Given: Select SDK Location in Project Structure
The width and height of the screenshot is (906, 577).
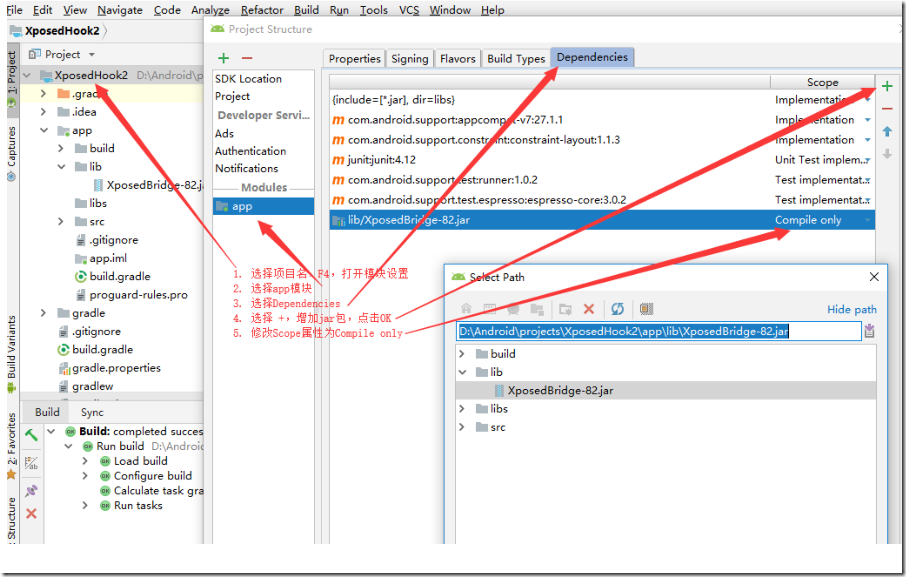Looking at the screenshot, I should coord(248,79).
